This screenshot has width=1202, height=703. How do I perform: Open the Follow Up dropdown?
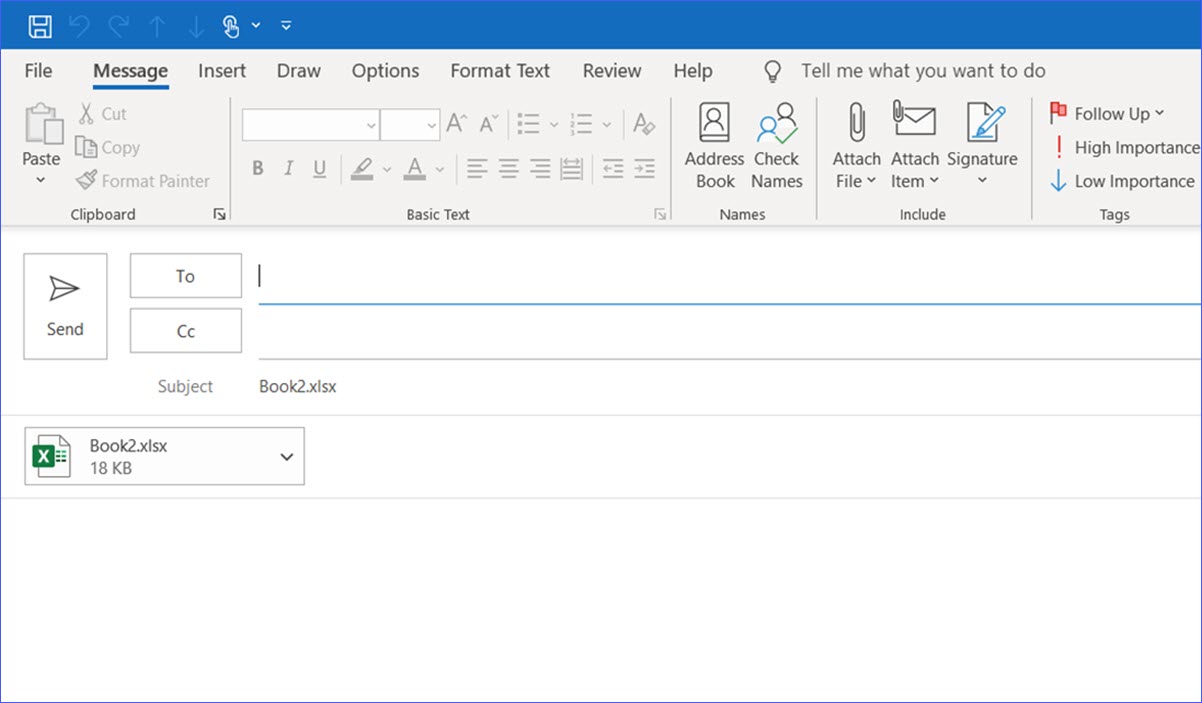pos(1108,114)
